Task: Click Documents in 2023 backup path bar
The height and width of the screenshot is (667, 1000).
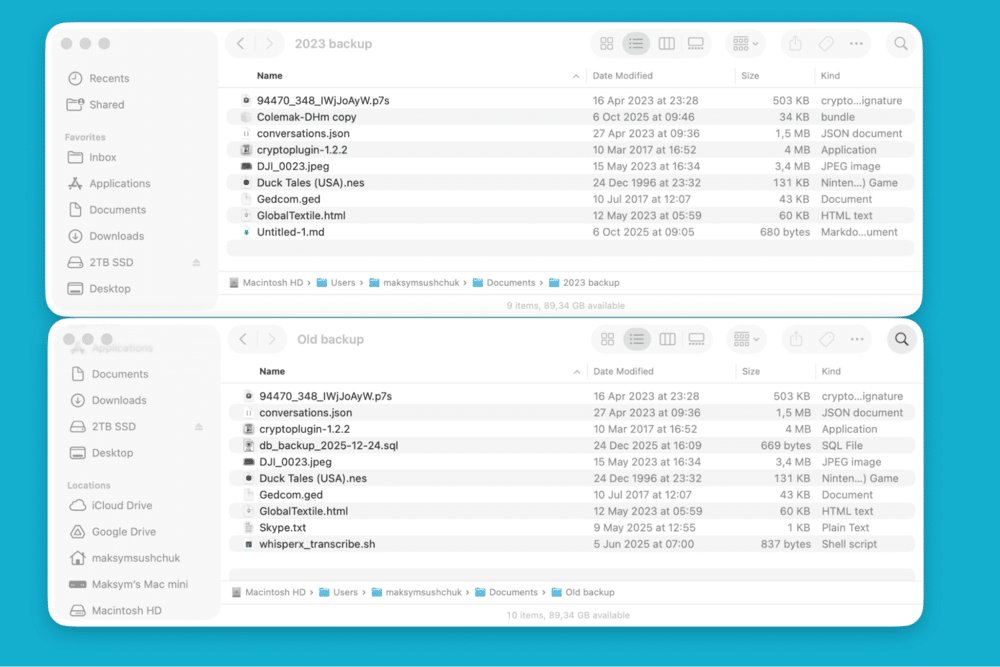Action: 504,282
